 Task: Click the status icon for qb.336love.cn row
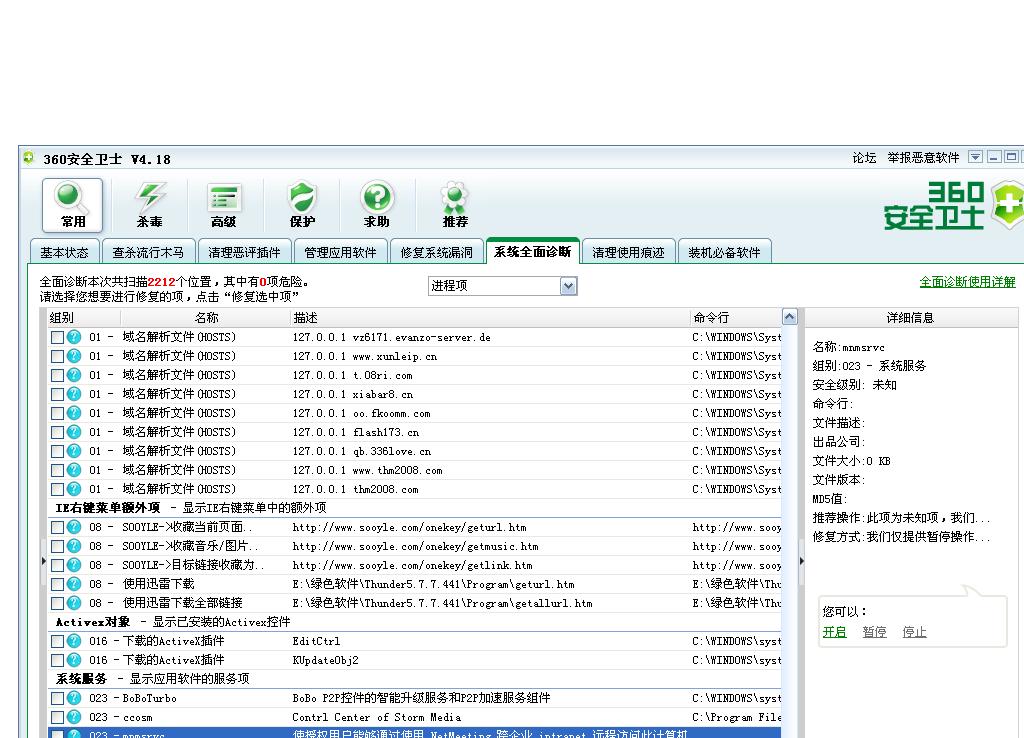[74, 451]
